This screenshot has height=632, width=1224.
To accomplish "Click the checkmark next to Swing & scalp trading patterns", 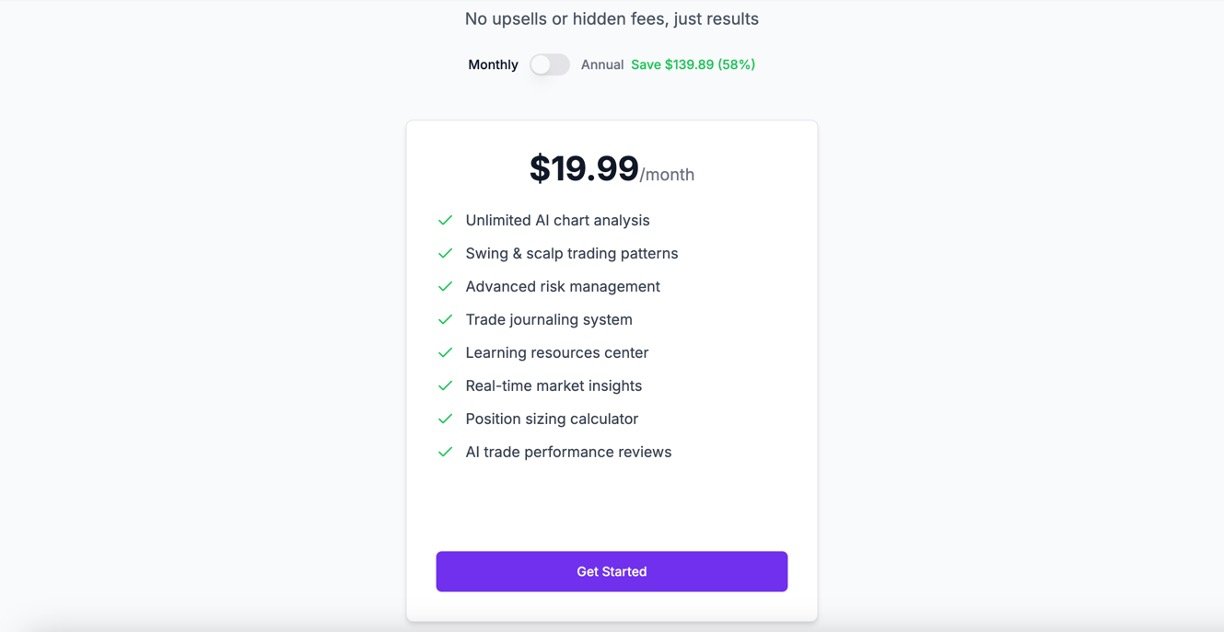I will click(445, 253).
